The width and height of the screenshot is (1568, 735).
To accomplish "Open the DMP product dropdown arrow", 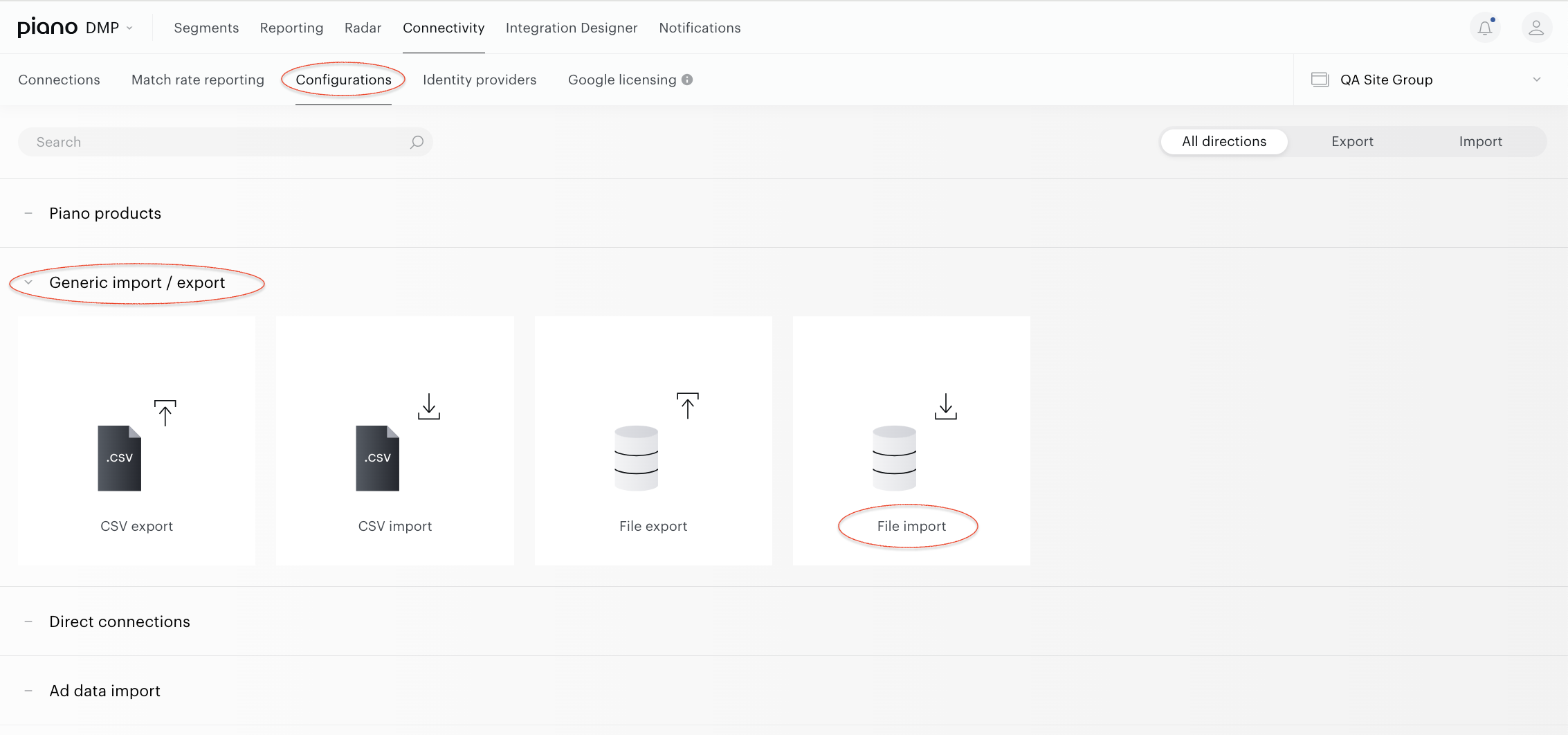I will pyautogui.click(x=129, y=28).
